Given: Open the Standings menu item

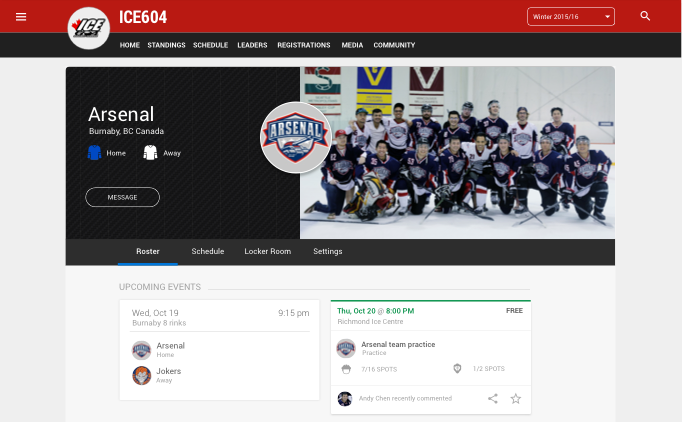Looking at the screenshot, I should (x=166, y=45).
